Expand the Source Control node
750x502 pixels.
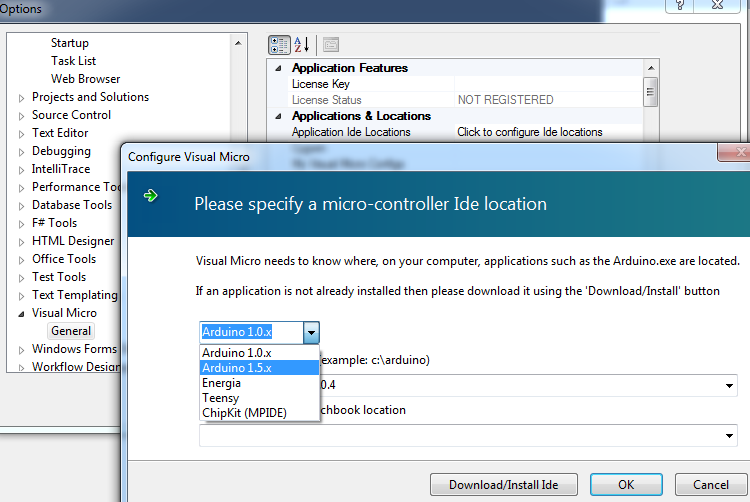point(21,116)
